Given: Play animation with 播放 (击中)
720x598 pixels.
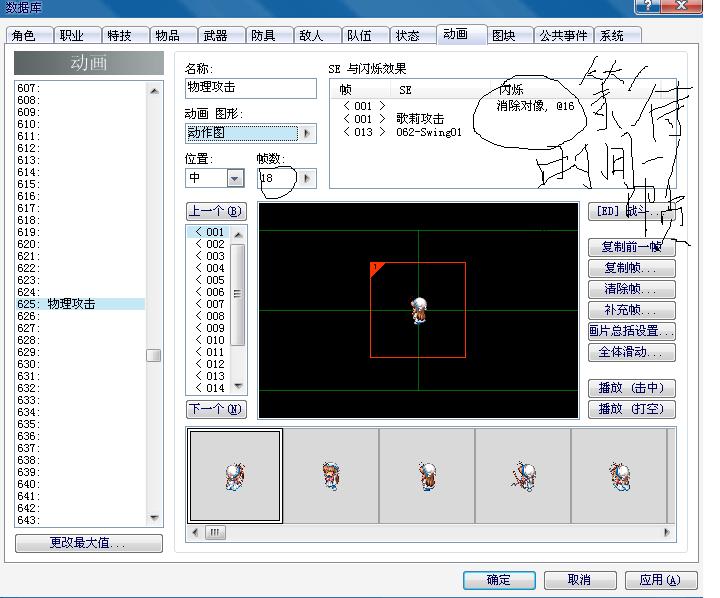Looking at the screenshot, I should click(631, 388).
